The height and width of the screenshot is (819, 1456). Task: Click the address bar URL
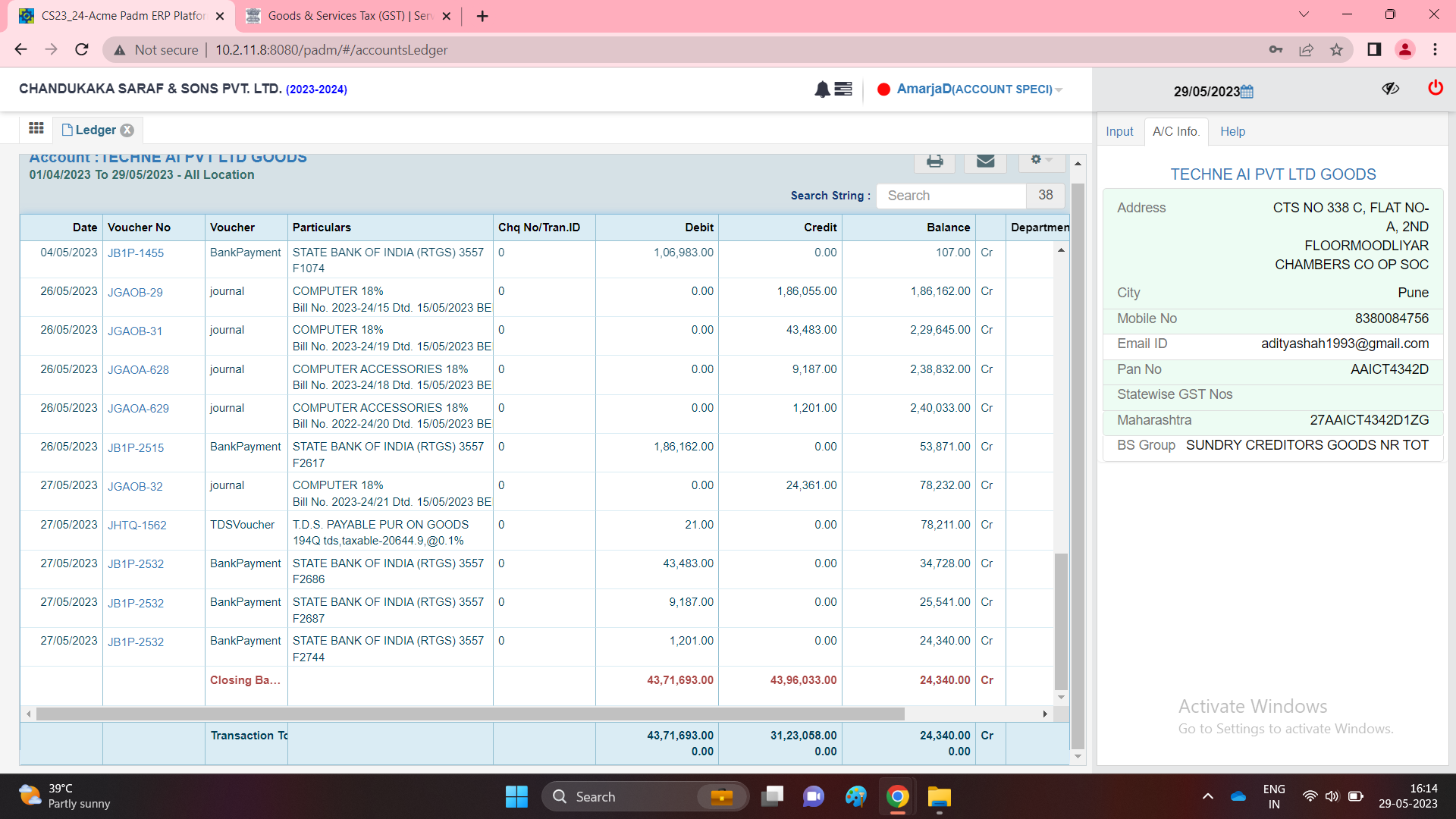point(331,50)
